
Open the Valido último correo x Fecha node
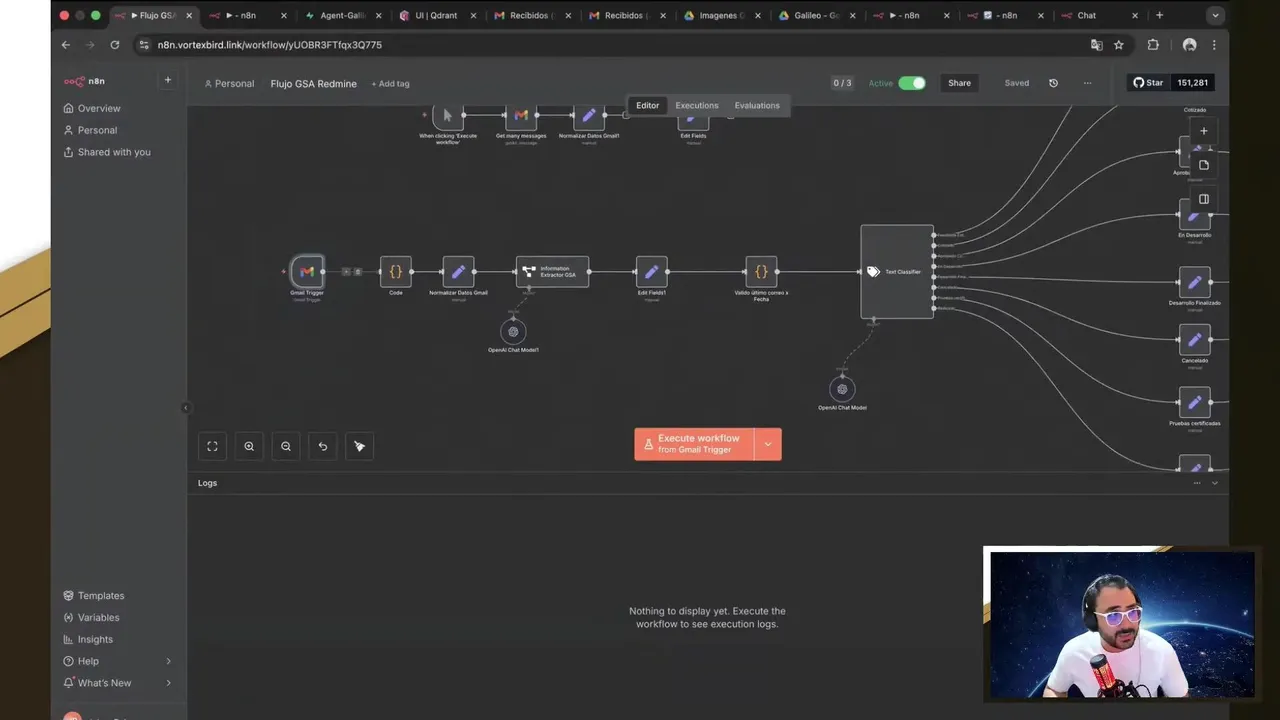coord(761,271)
